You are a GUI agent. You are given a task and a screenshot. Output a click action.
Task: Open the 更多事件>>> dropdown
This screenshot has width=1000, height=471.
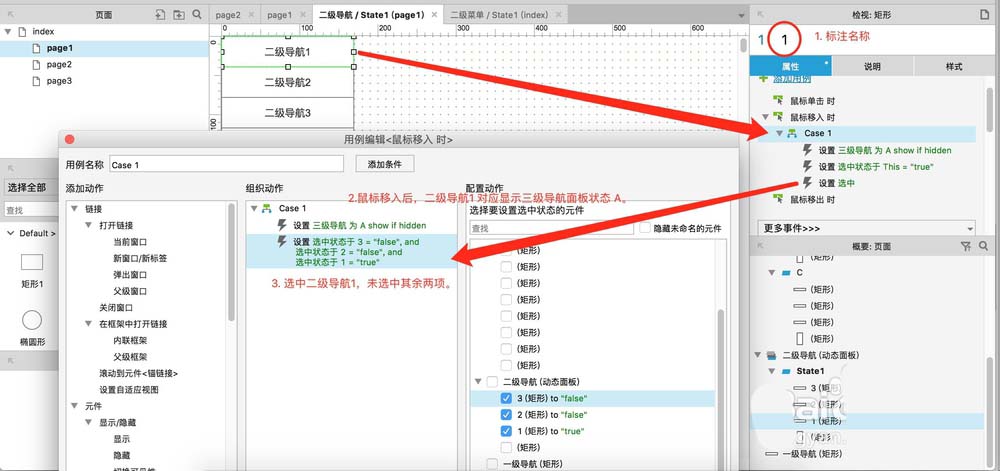click(x=866, y=228)
